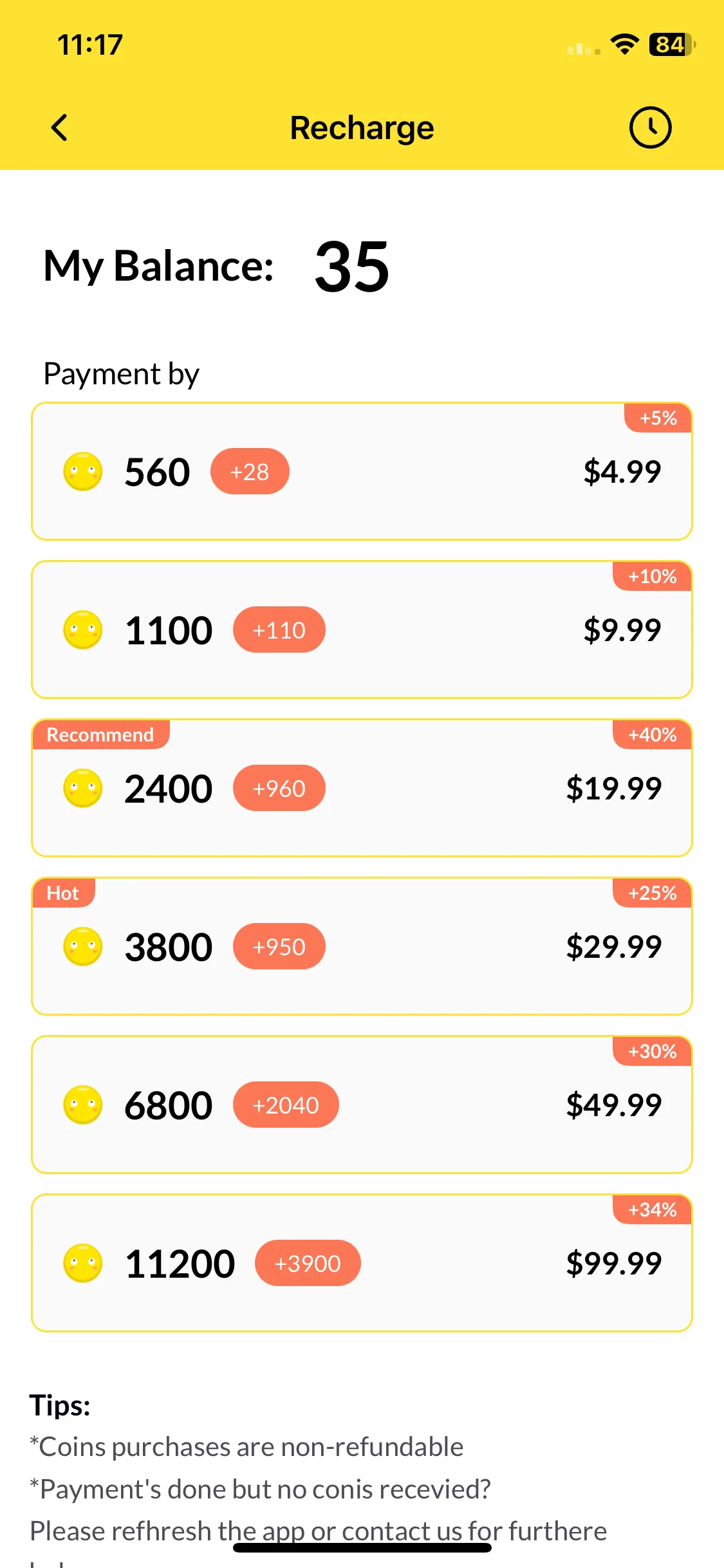Tap the Wi-Fi status icon

coord(624,44)
